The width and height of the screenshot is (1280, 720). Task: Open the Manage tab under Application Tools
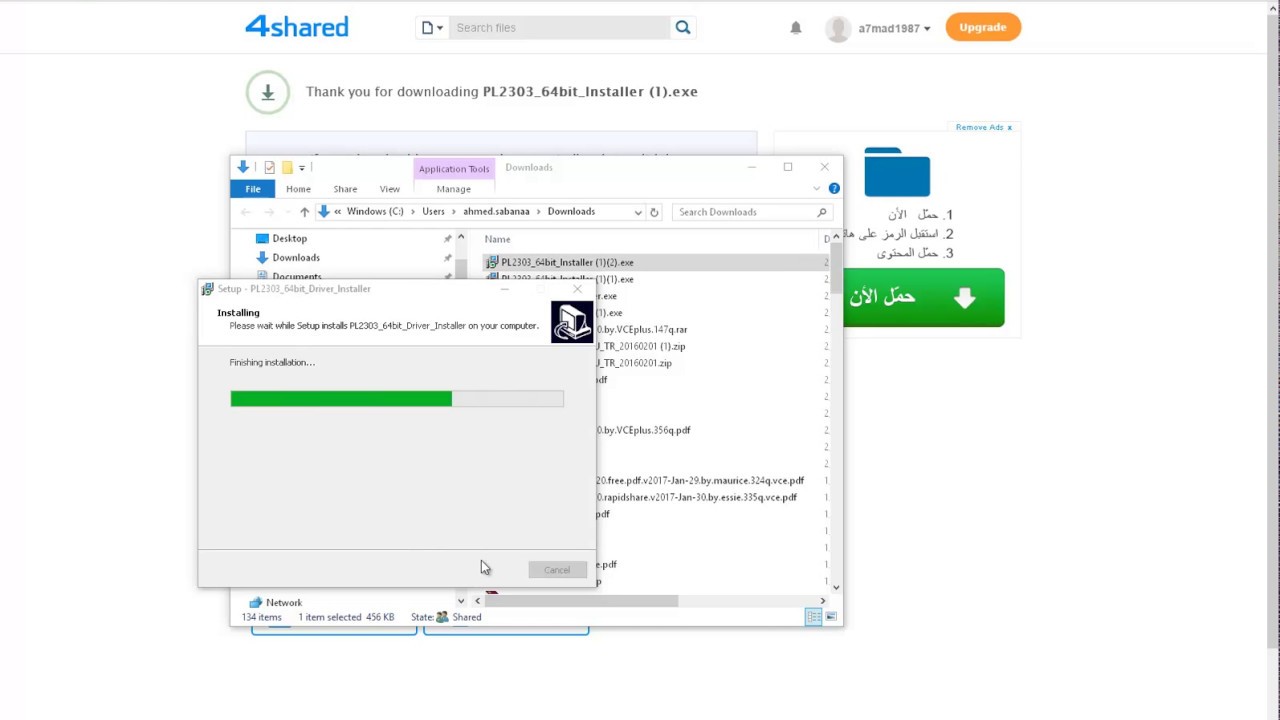click(453, 189)
